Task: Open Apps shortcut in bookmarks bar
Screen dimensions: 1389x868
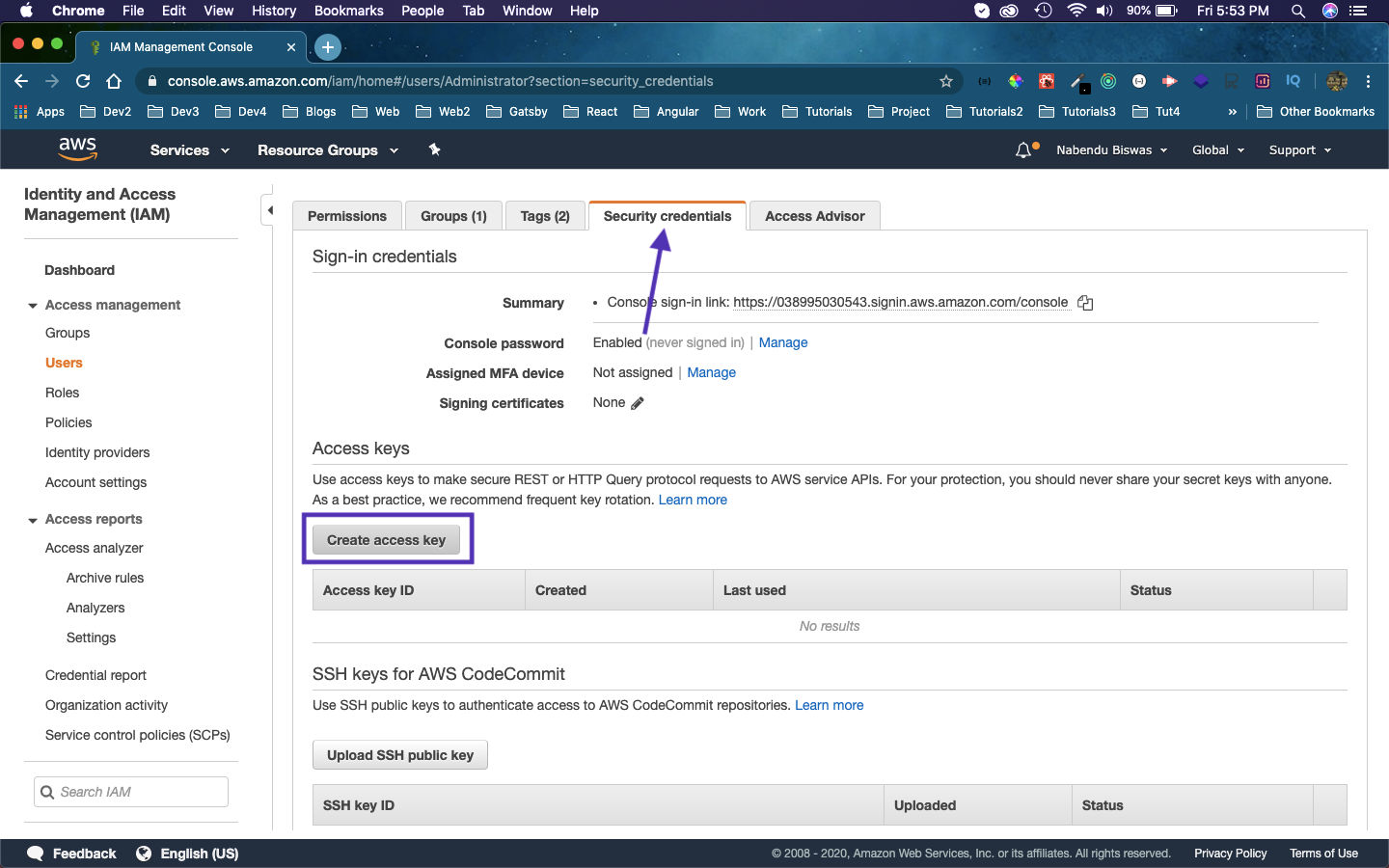Action: coord(40,112)
